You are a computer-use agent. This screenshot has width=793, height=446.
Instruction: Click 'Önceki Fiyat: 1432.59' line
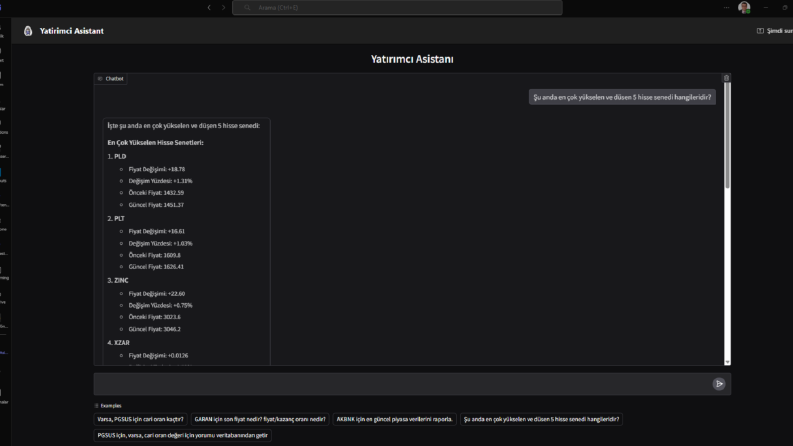tap(156, 193)
